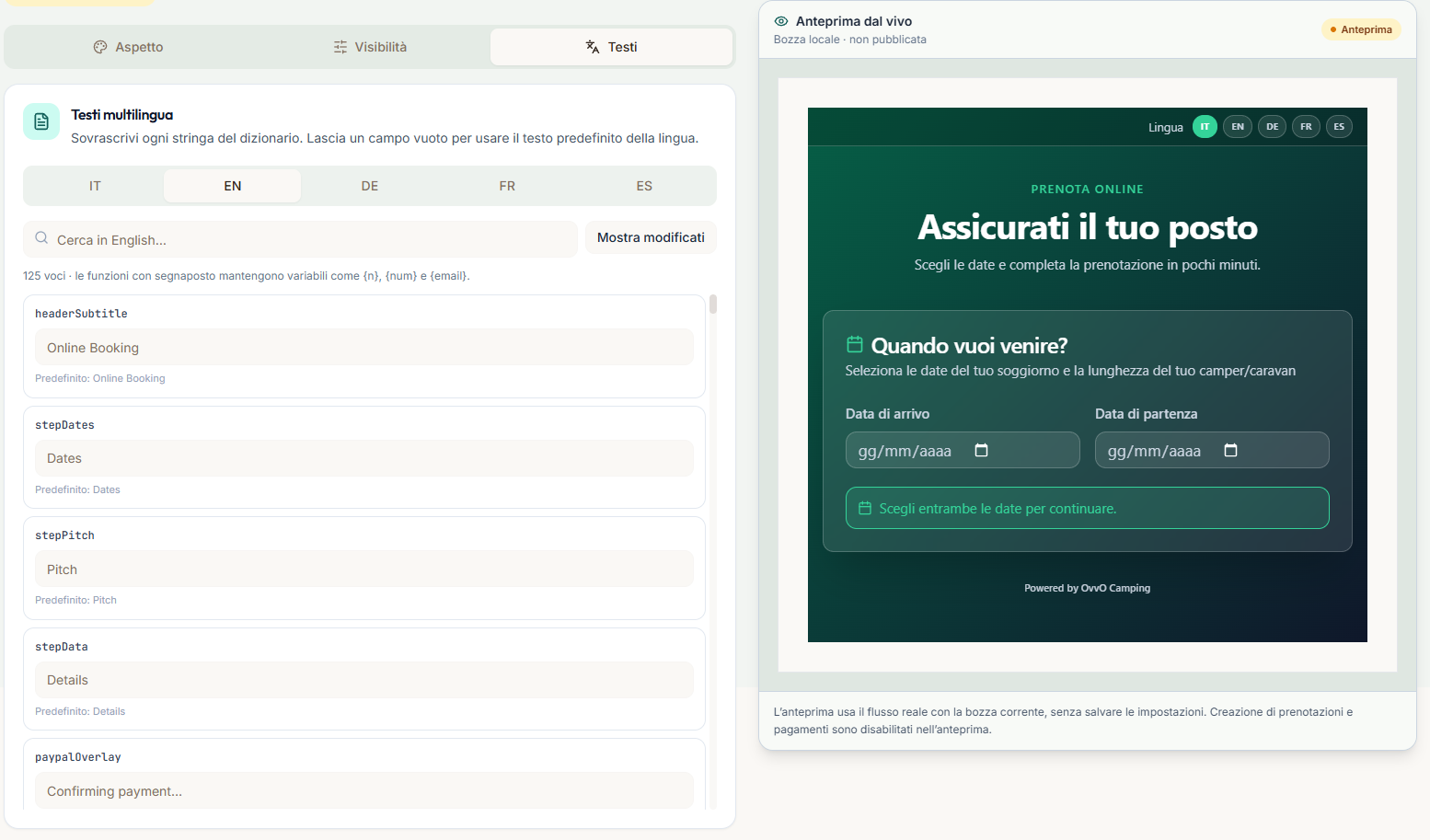Choose the IT language tab in editor

[x=95, y=186]
